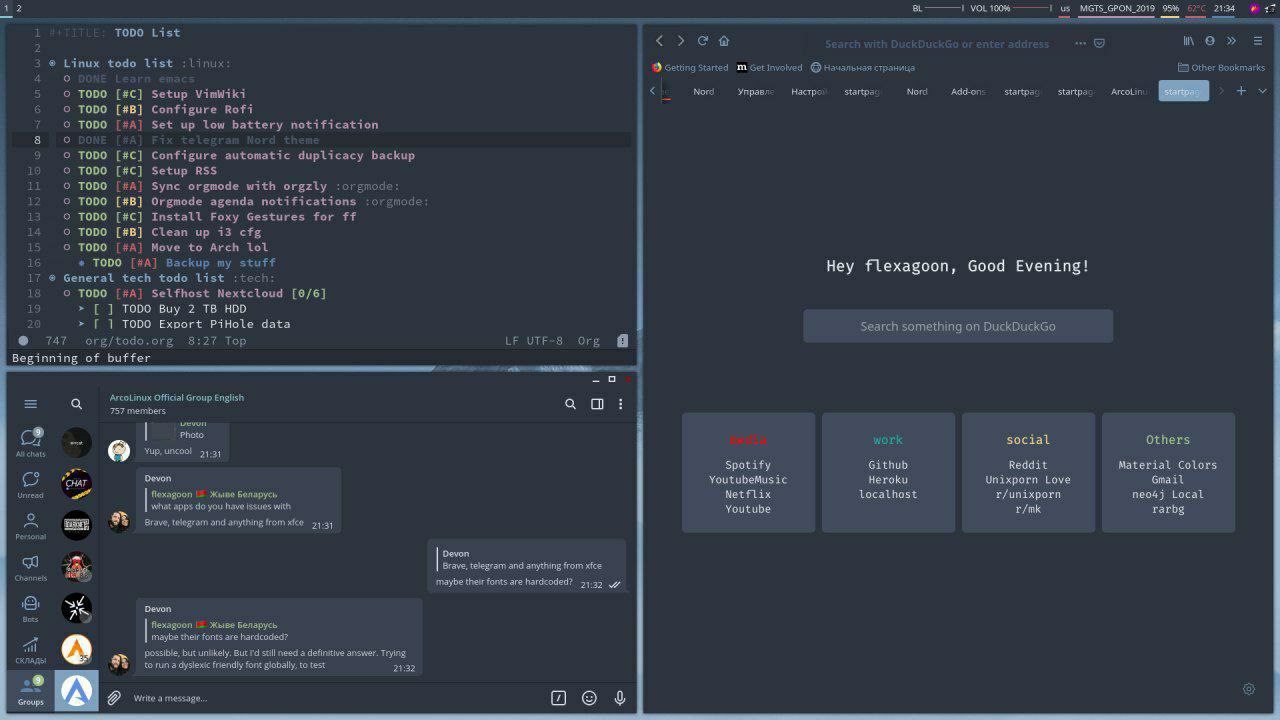Viewport: 1280px width, 720px height.
Task: Open the Spotify link on startpage
Action: click(x=748, y=465)
